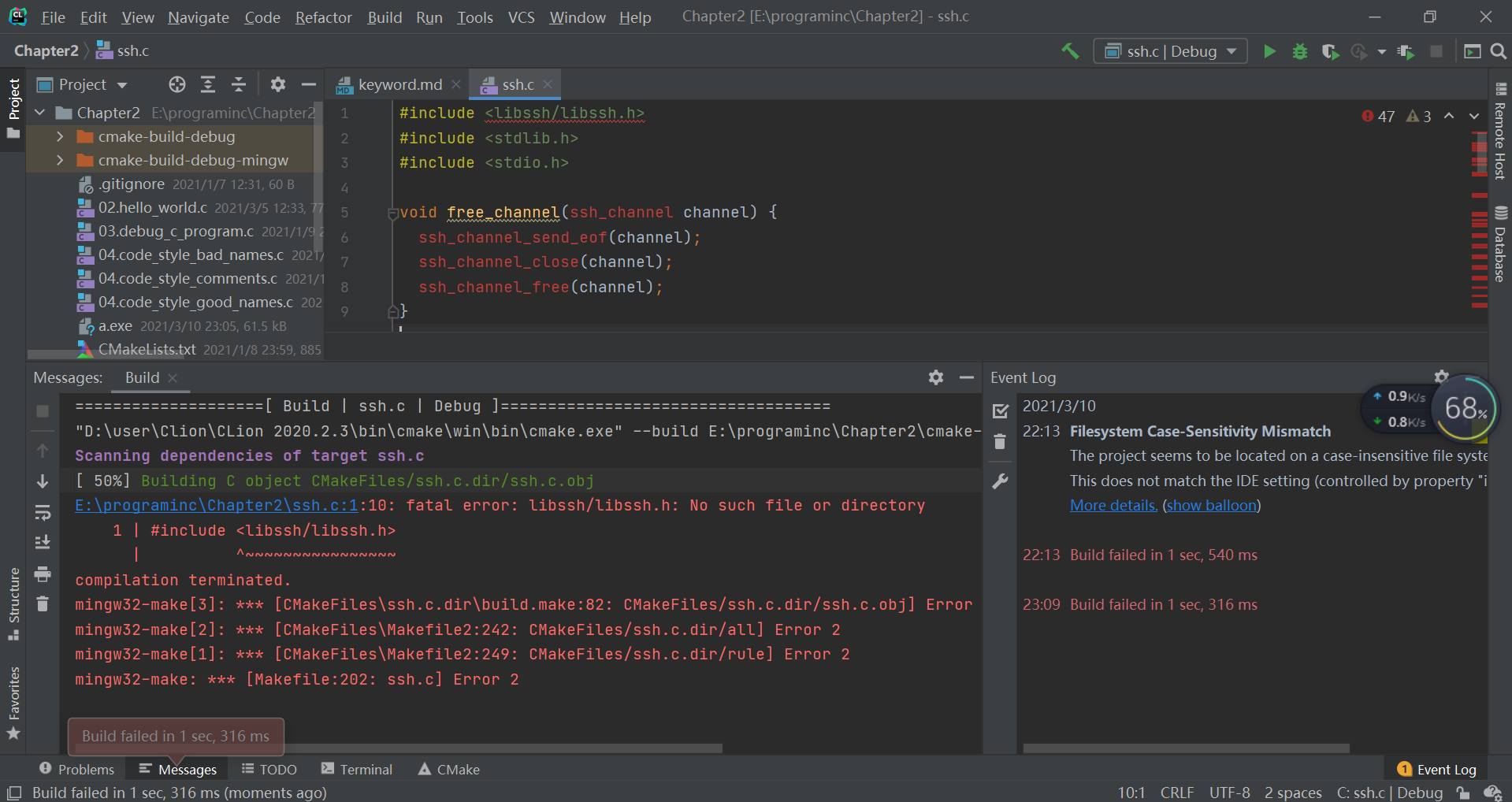Collapse the Chapter2 root folder

click(x=39, y=113)
